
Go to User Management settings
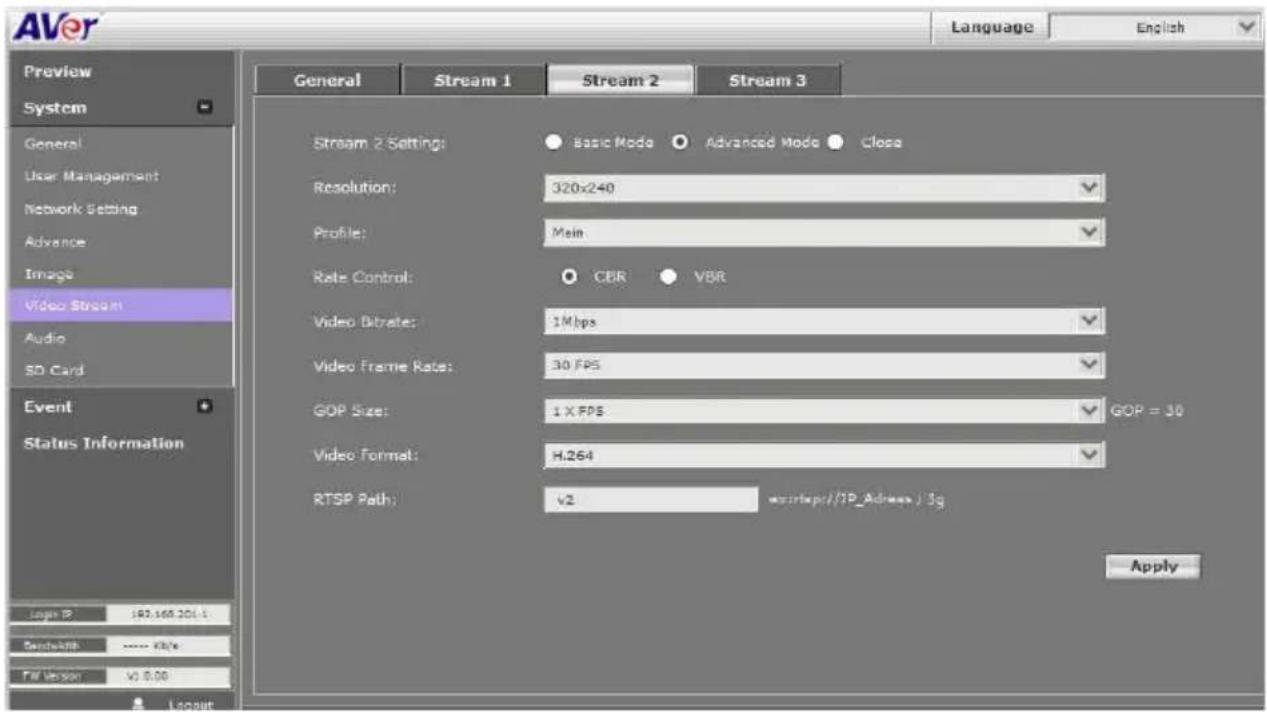(91, 176)
